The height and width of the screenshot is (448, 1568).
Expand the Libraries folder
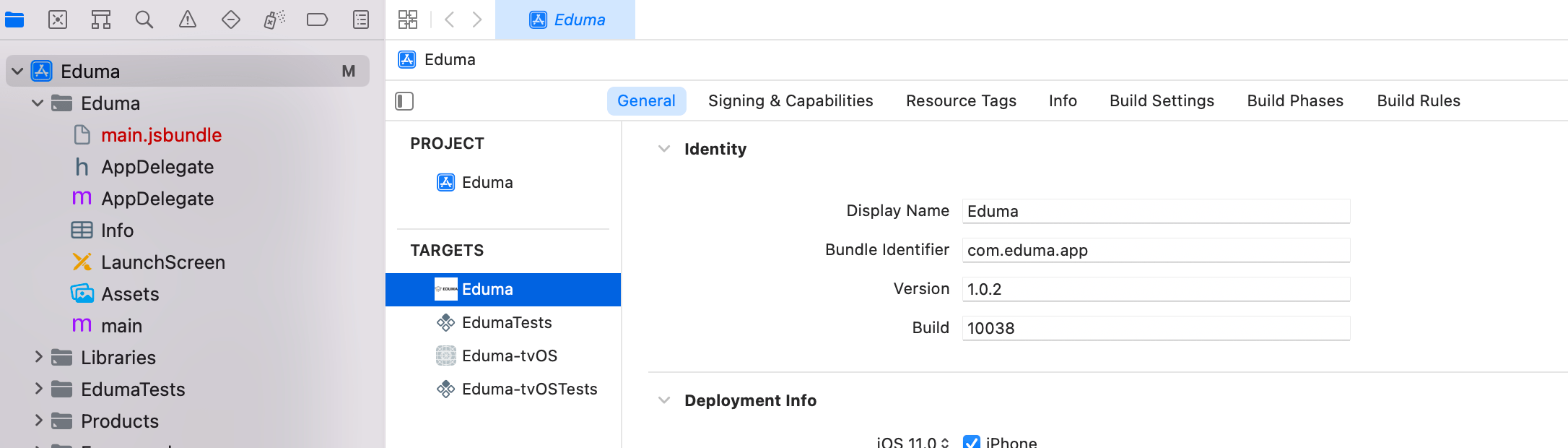pyautogui.click(x=39, y=357)
